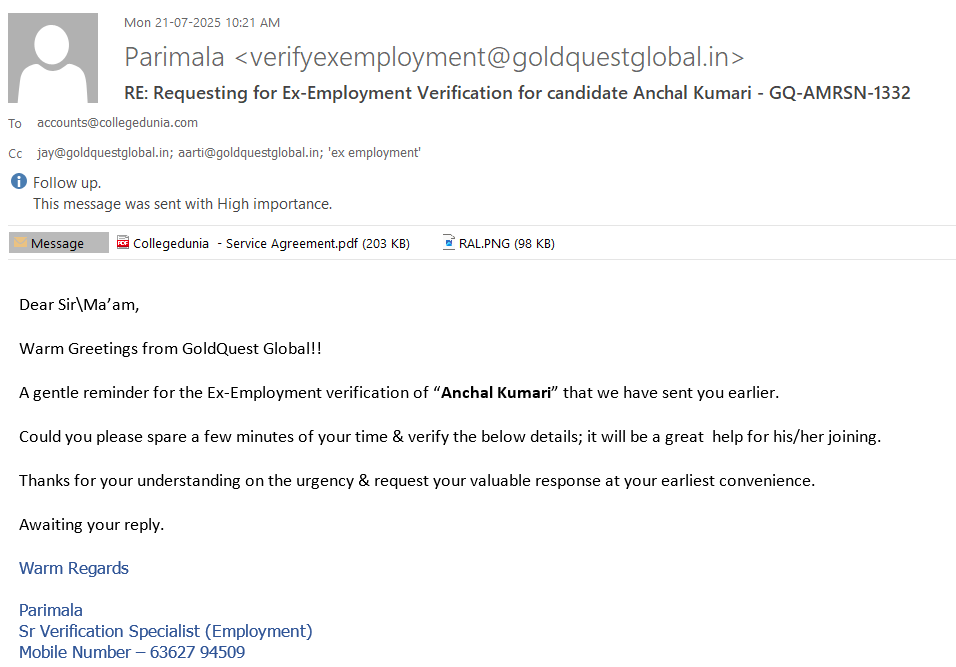Click the sent date Mon 21-07-2025

point(201,22)
